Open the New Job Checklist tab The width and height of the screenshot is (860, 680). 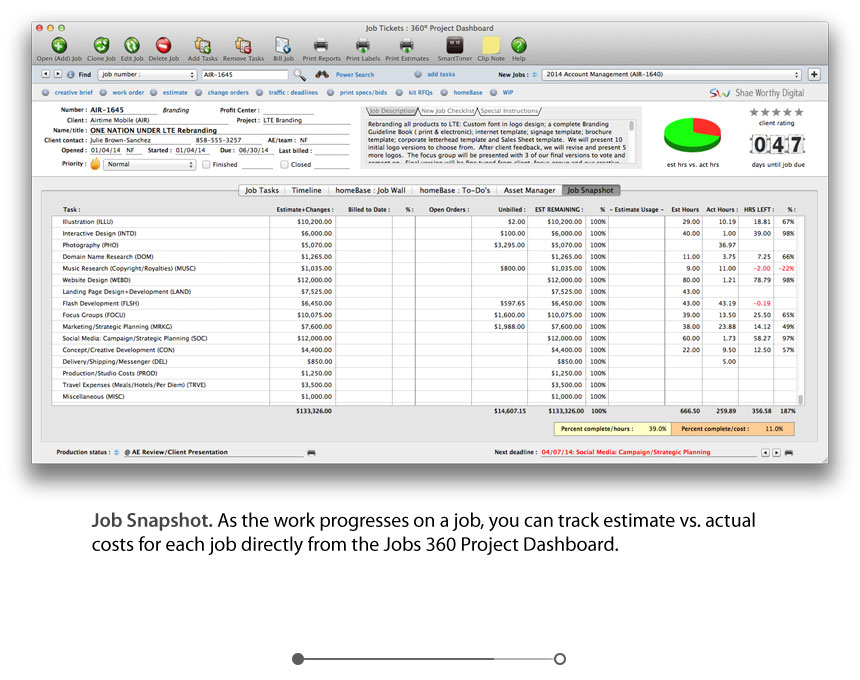447,111
